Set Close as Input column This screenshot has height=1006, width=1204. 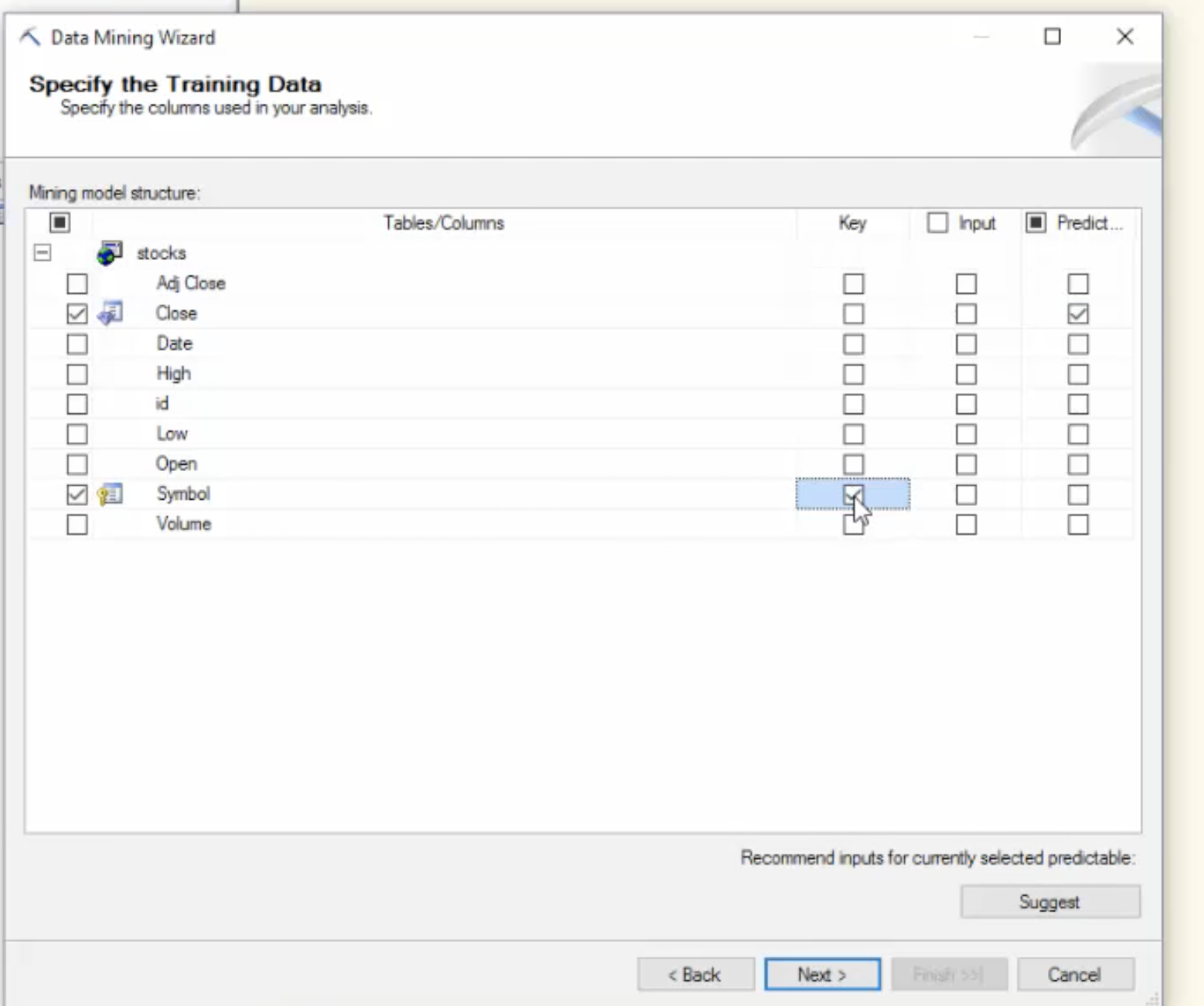pyautogui.click(x=966, y=314)
